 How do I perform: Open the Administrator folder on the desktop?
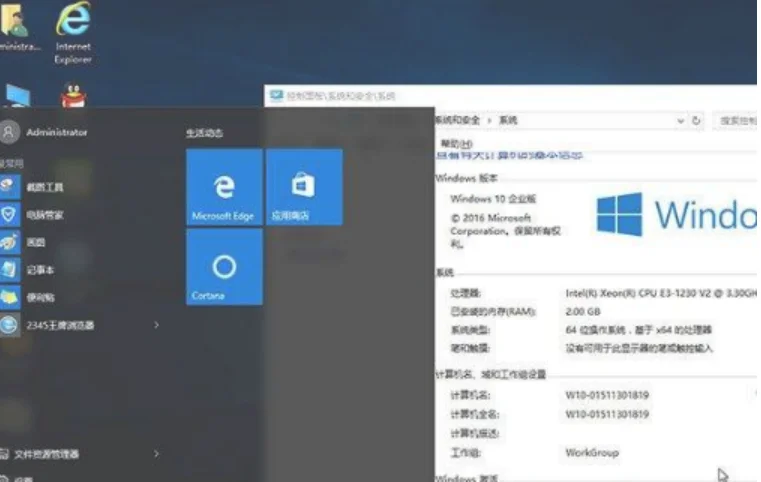[16, 27]
